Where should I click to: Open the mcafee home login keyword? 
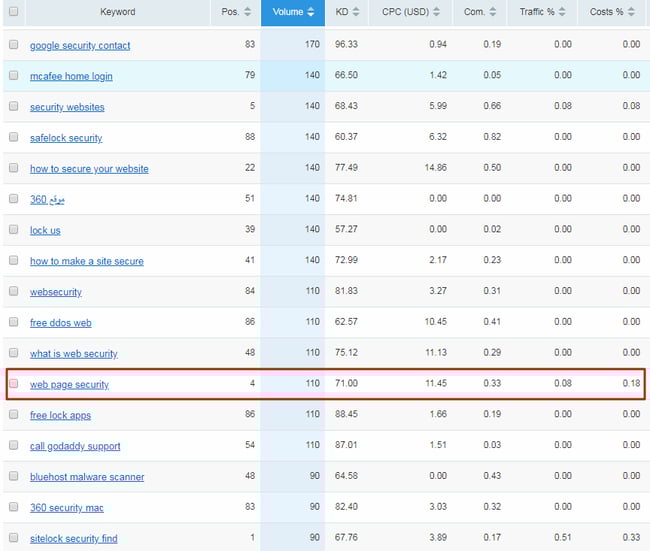point(71,76)
